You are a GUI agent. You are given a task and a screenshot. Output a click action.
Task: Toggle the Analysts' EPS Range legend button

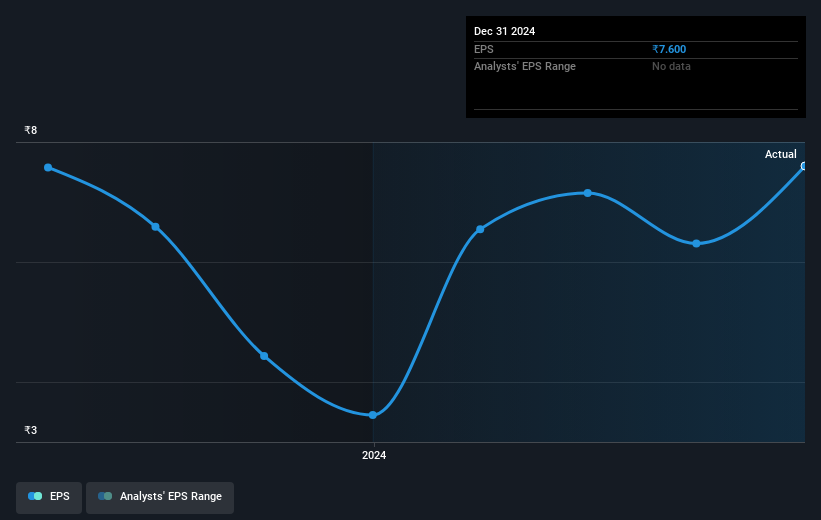[x=160, y=497]
